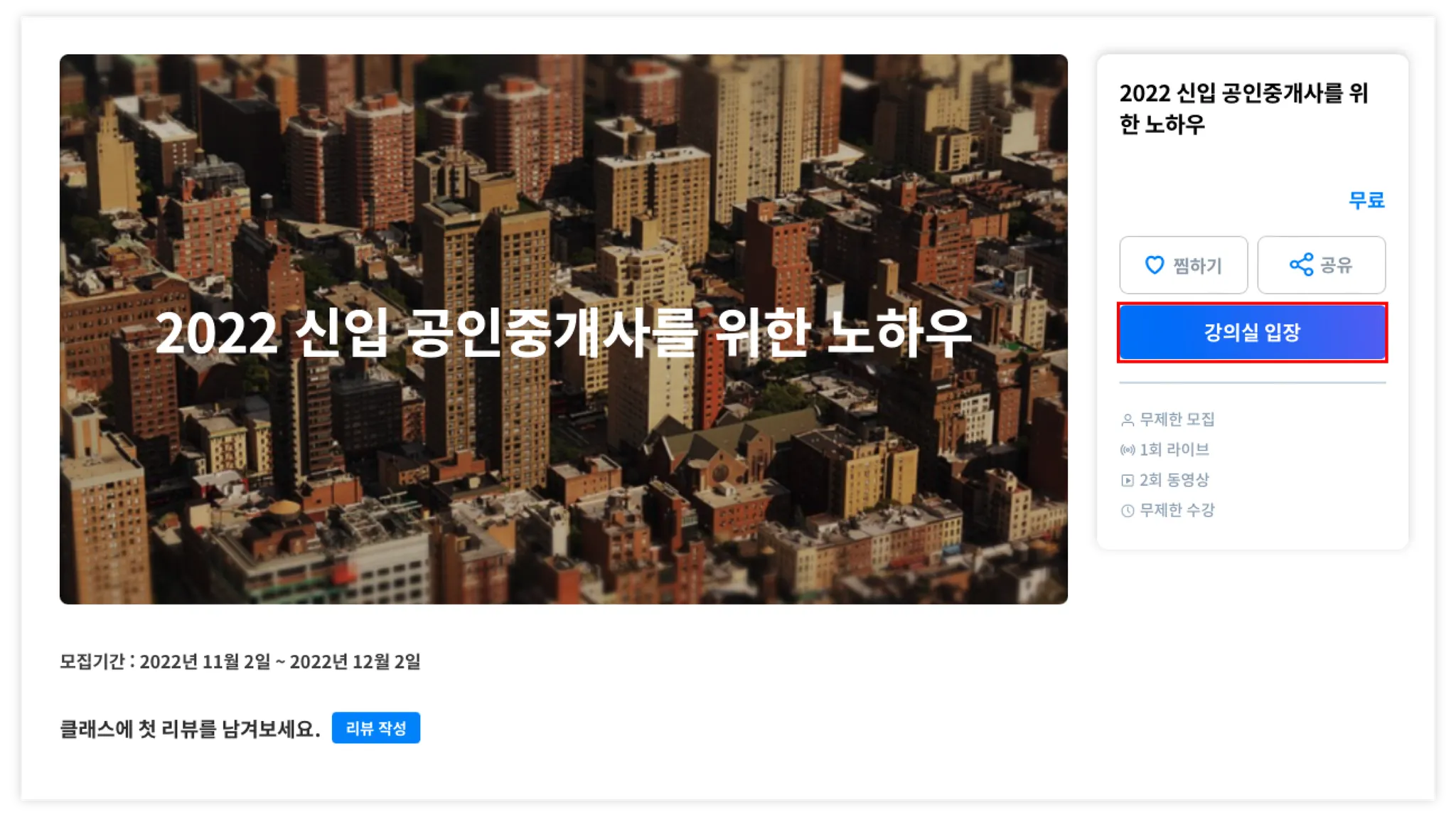Click the 클래스에 첫 리뷰를 남겨보세요 text
Screen dimensions: 1456x817
click(190, 729)
